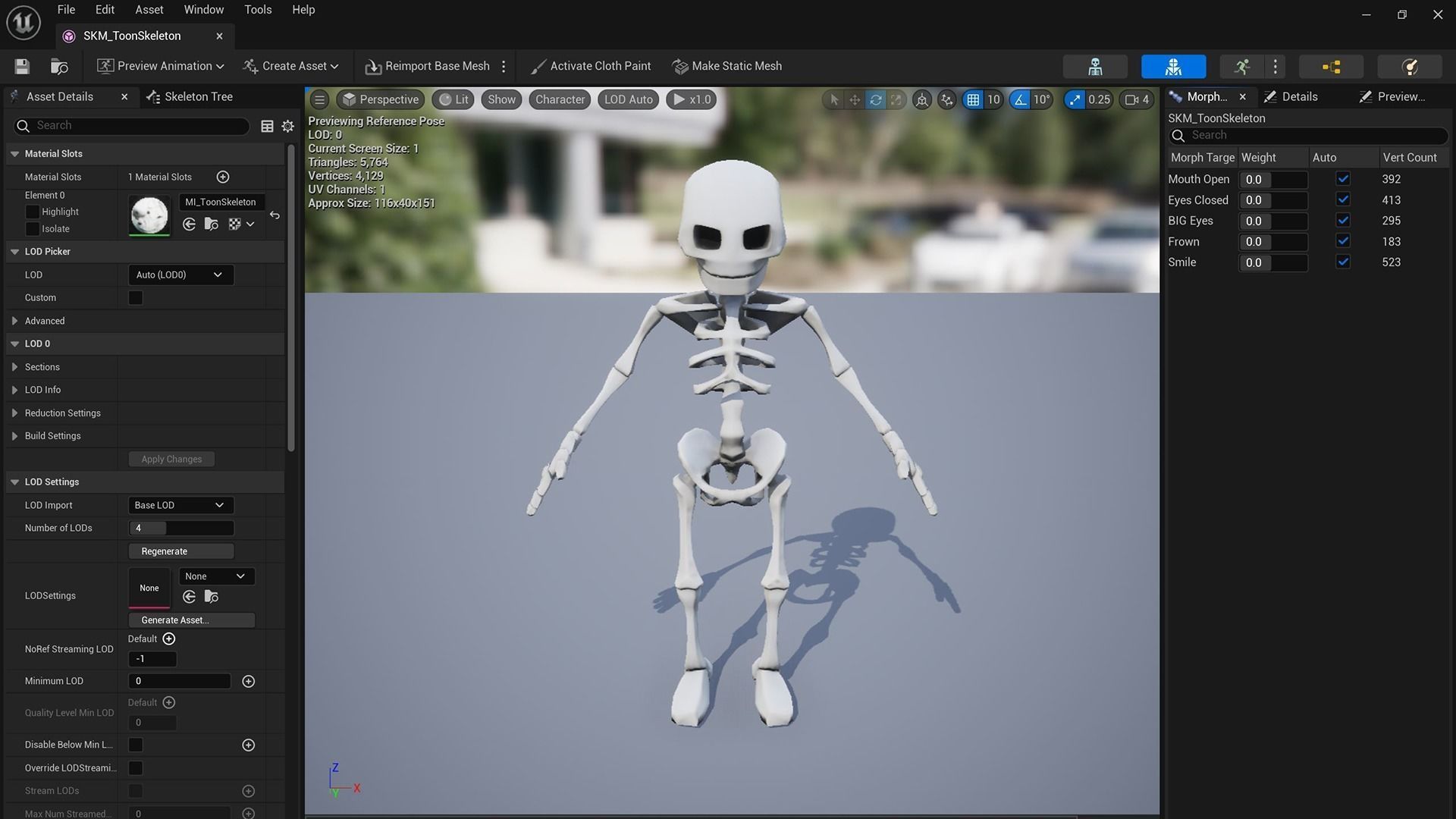This screenshot has height=819, width=1456.
Task: Switch to the Details tab
Action: [x=1291, y=97]
